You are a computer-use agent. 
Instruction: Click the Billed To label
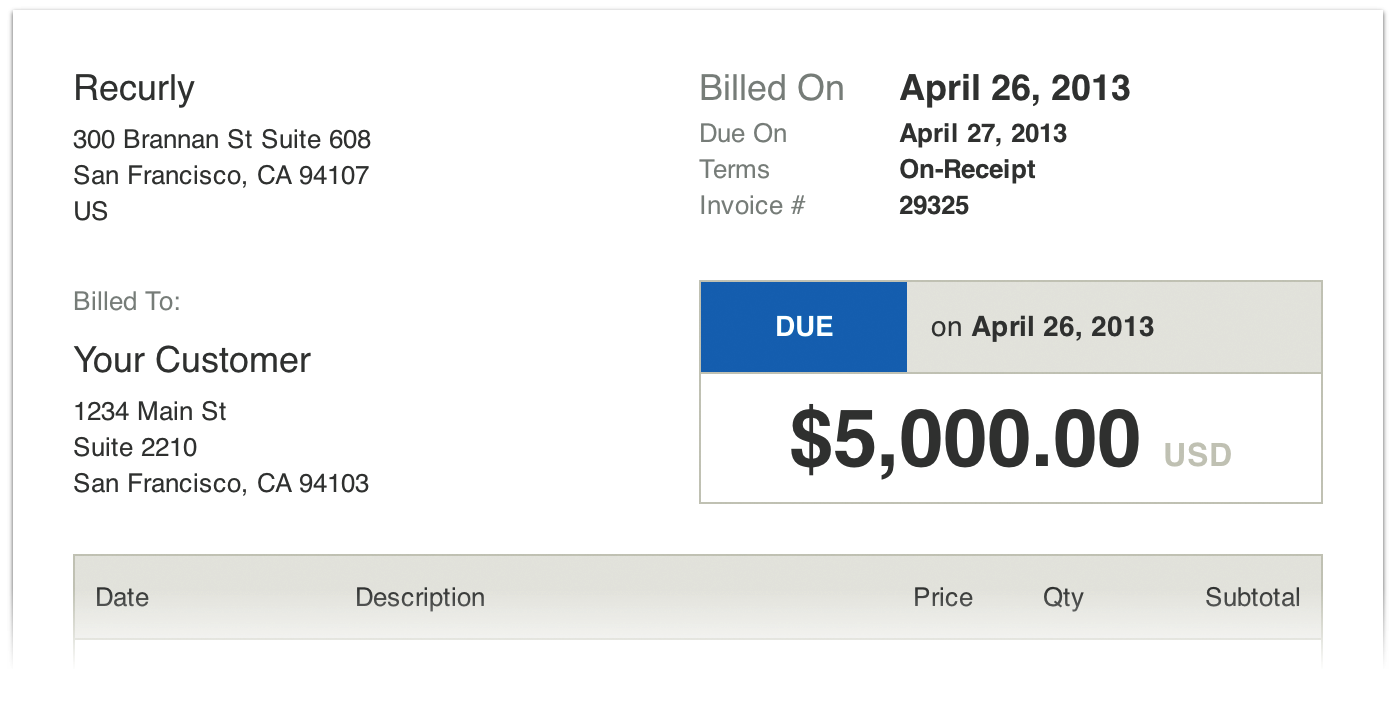tap(127, 301)
